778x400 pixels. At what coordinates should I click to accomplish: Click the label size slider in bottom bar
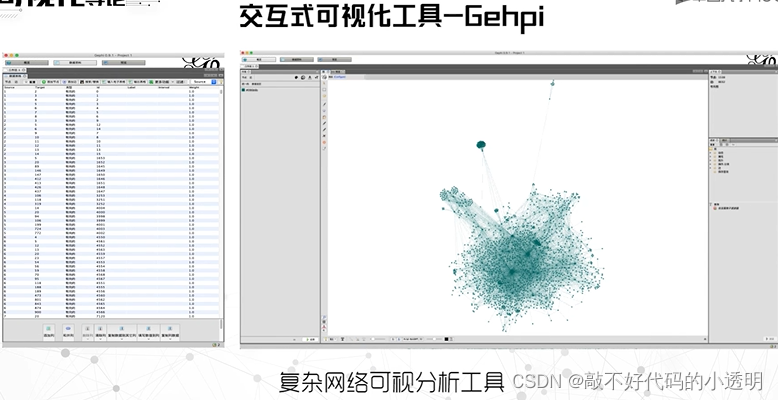pos(434,339)
